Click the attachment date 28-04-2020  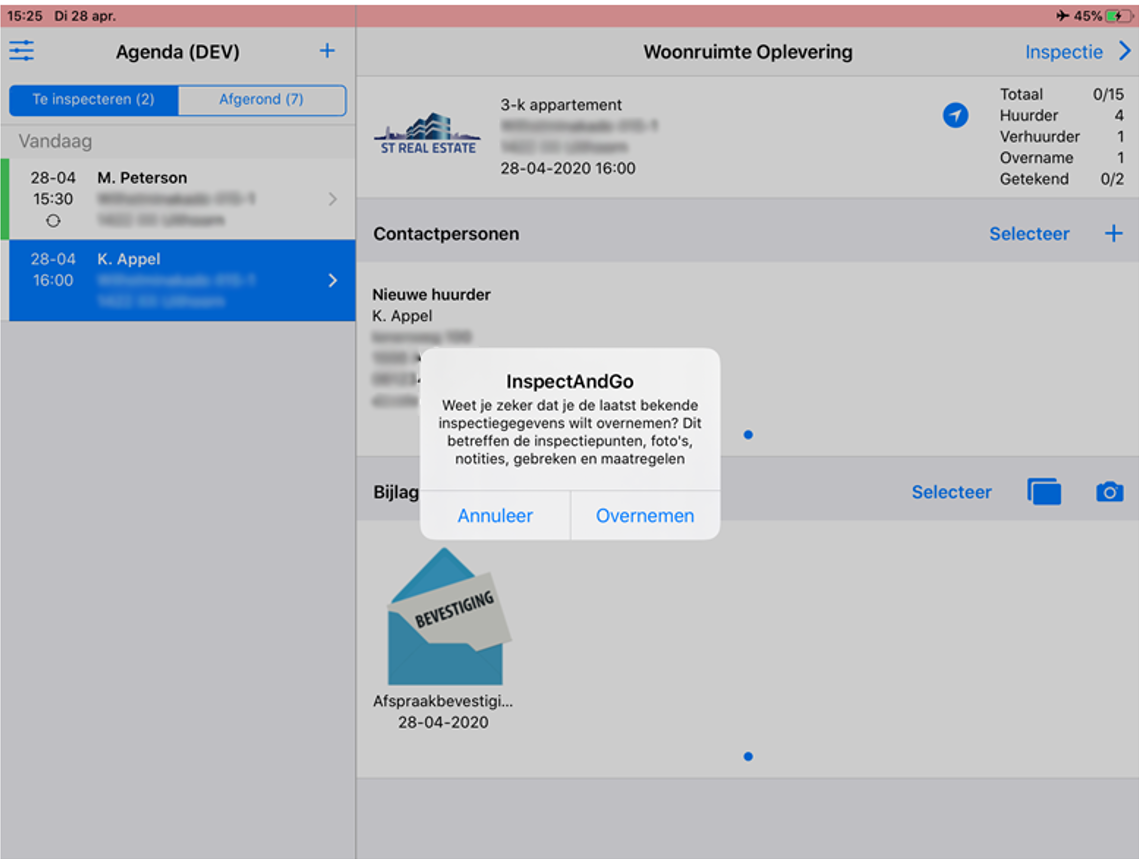tap(443, 722)
